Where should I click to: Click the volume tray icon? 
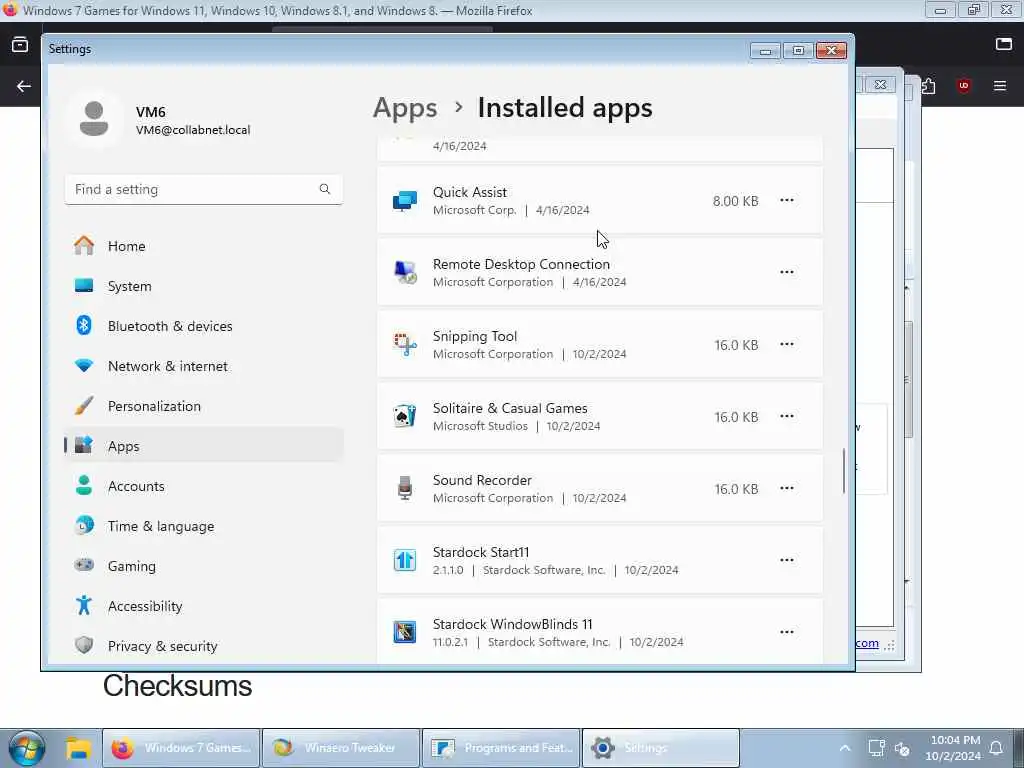903,748
